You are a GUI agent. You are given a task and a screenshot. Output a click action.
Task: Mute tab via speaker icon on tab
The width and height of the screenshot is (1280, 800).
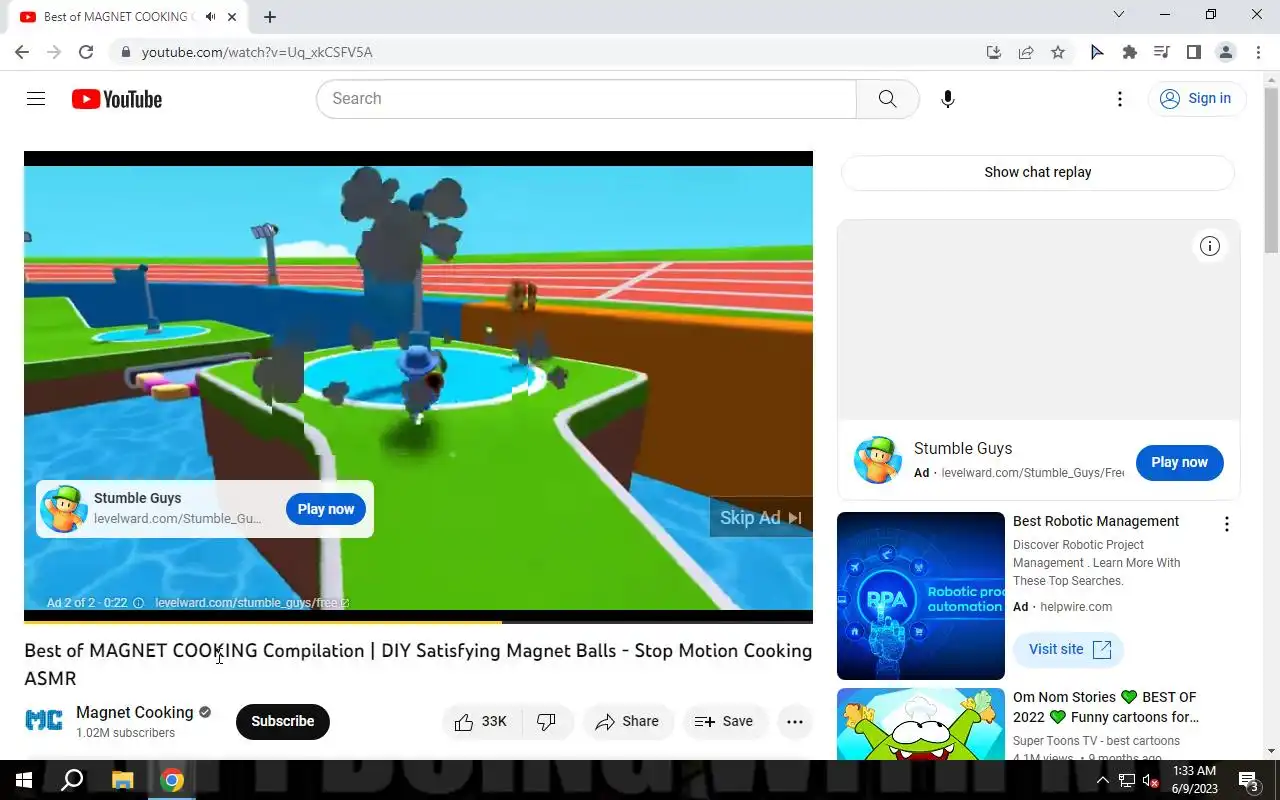pyautogui.click(x=210, y=17)
